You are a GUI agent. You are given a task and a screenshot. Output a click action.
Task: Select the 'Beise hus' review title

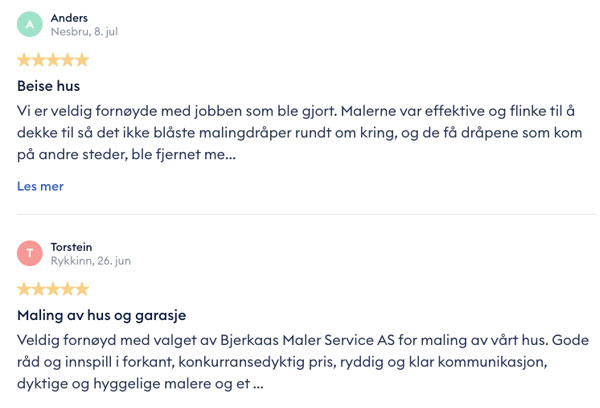click(48, 86)
